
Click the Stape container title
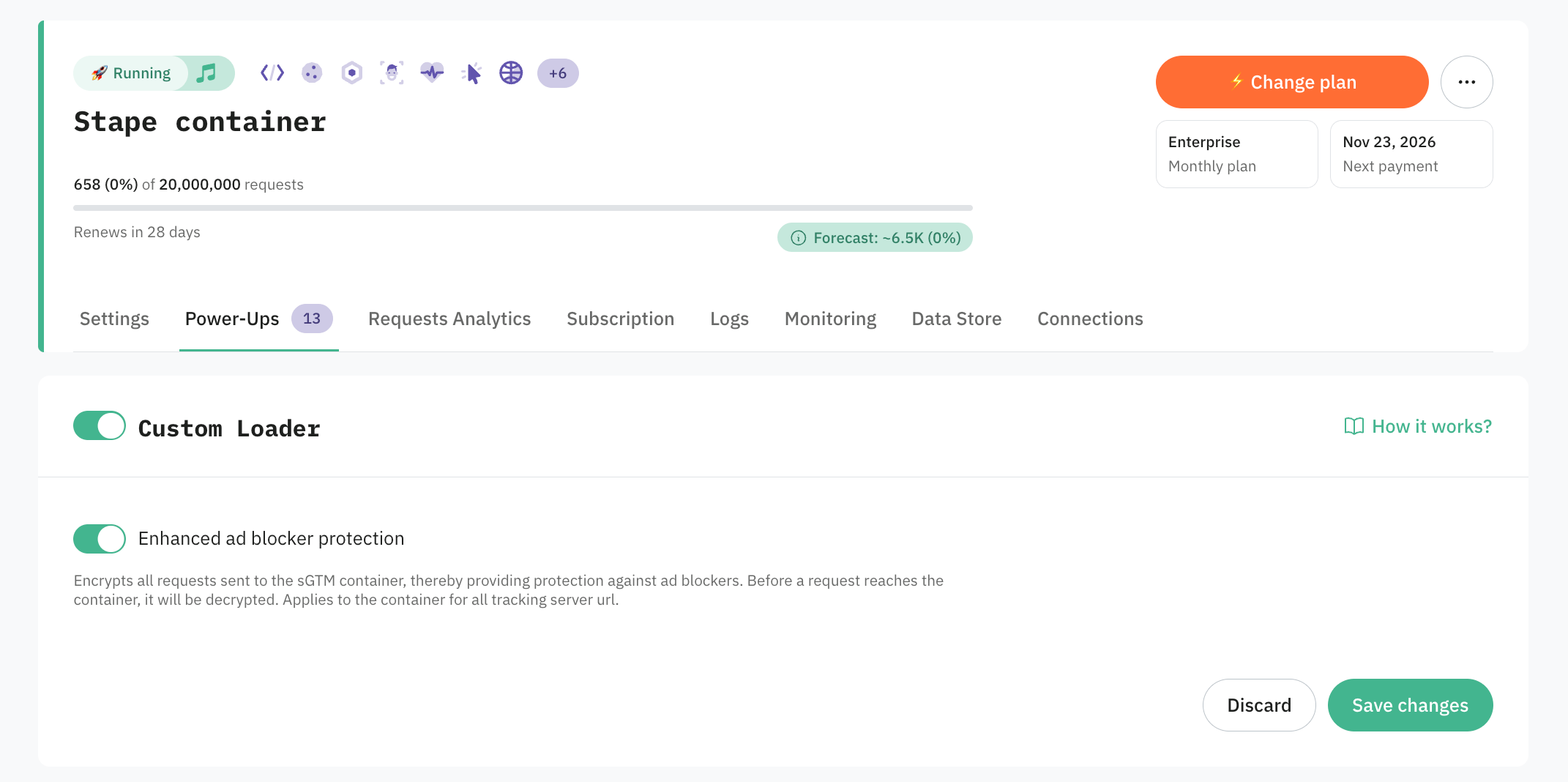[200, 122]
